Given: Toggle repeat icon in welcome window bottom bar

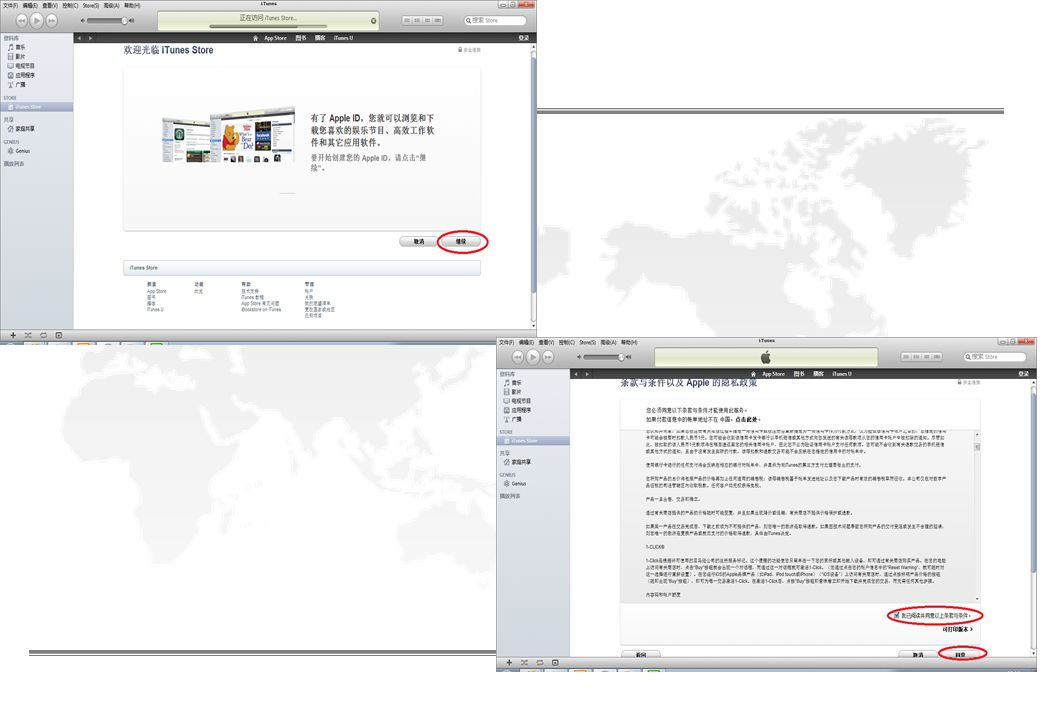Looking at the screenshot, I should point(43,335).
